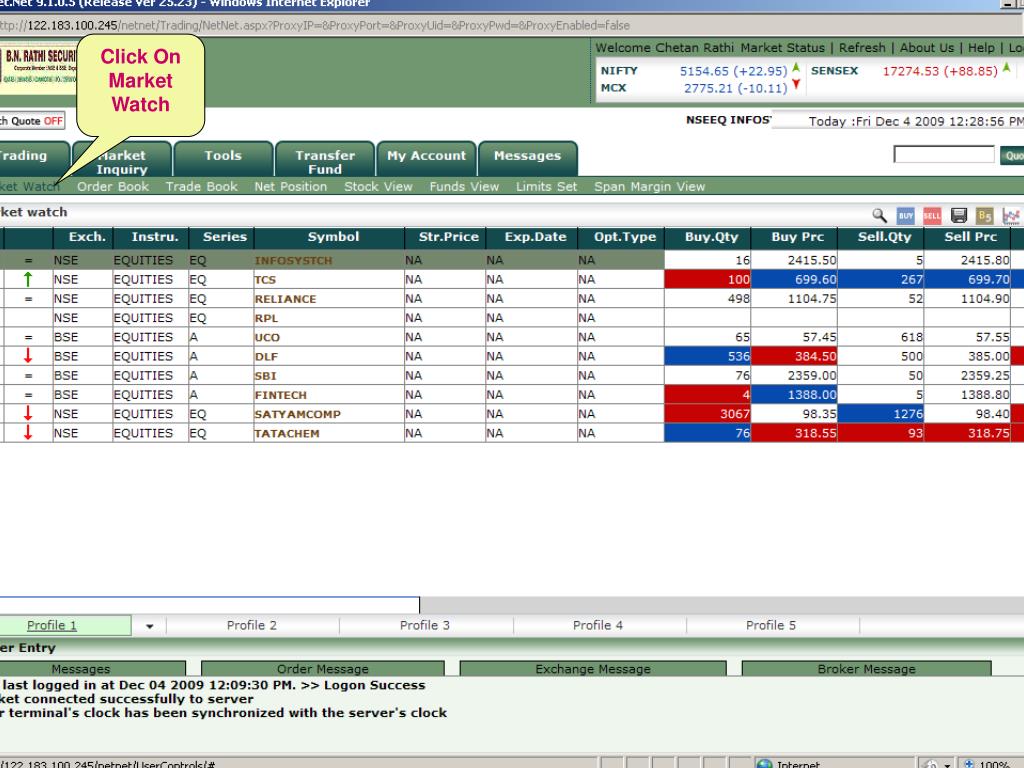Click the Help link
1024x768 pixels.
981,48
